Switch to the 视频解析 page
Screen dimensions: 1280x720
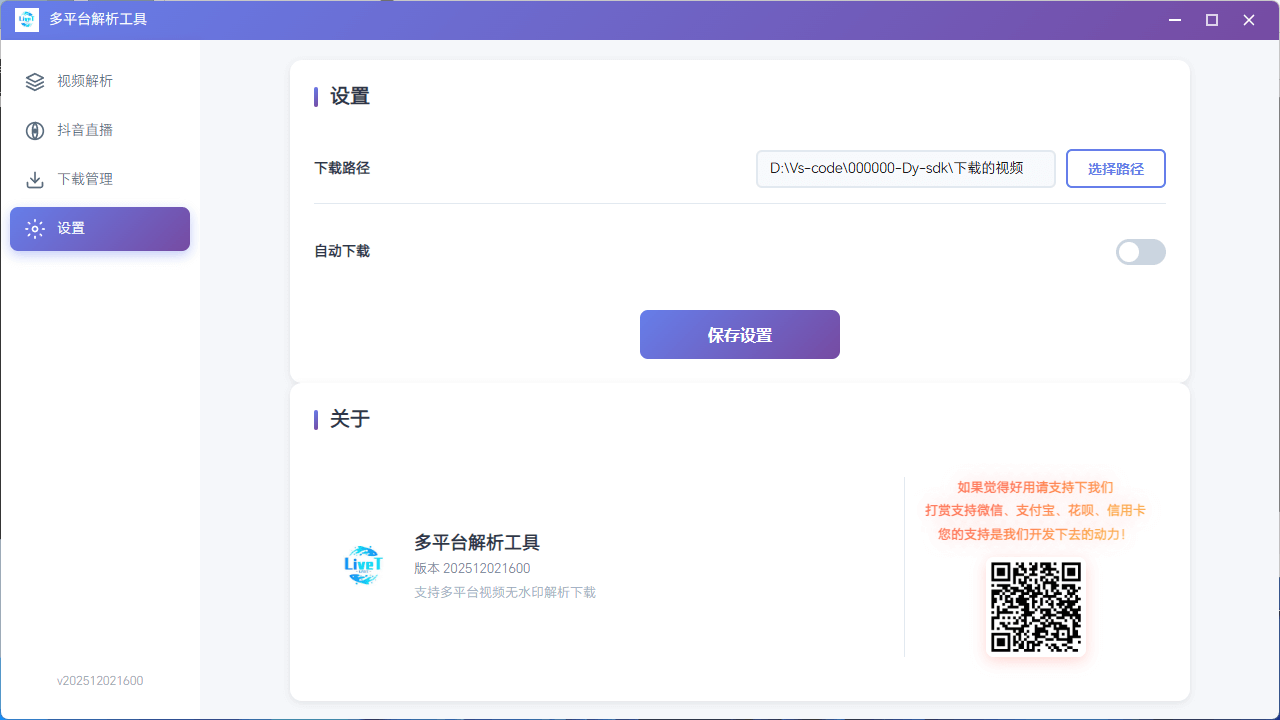click(85, 81)
